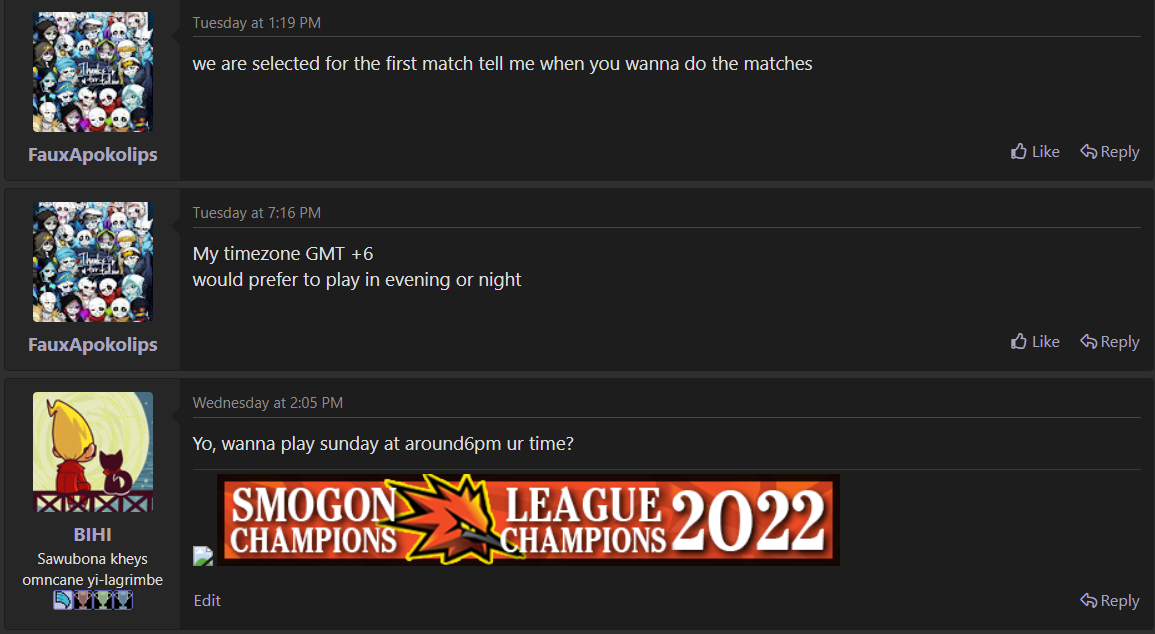Open FauxApokolips avatar on first post
The width and height of the screenshot is (1155, 634).
pyautogui.click(x=93, y=72)
